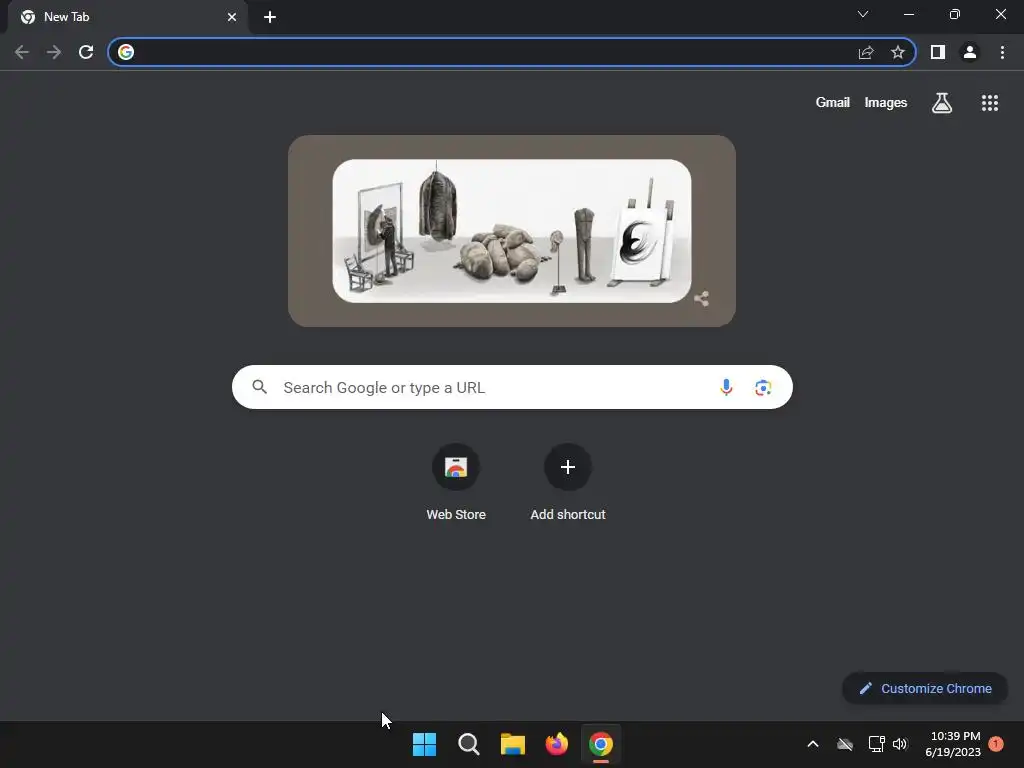Viewport: 1024px width, 768px height.
Task: Launch Firefox from the taskbar
Action: coord(556,744)
